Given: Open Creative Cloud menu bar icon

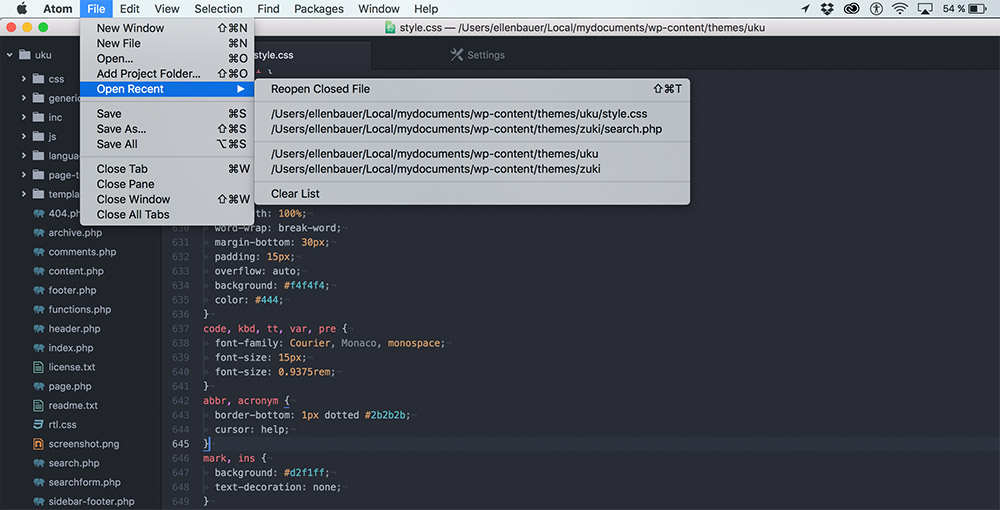Looking at the screenshot, I should pyautogui.click(x=851, y=9).
